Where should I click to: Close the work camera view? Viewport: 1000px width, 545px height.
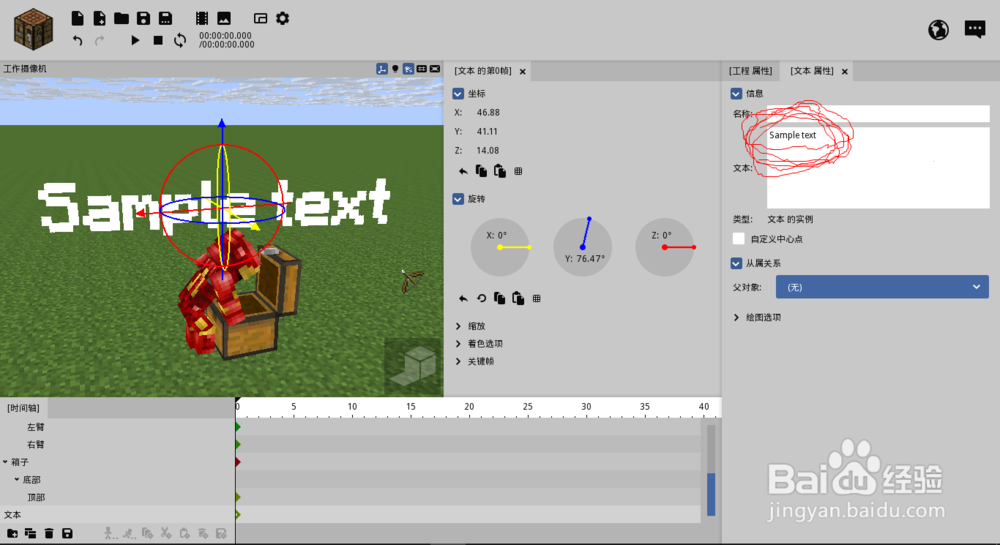(x=435, y=69)
